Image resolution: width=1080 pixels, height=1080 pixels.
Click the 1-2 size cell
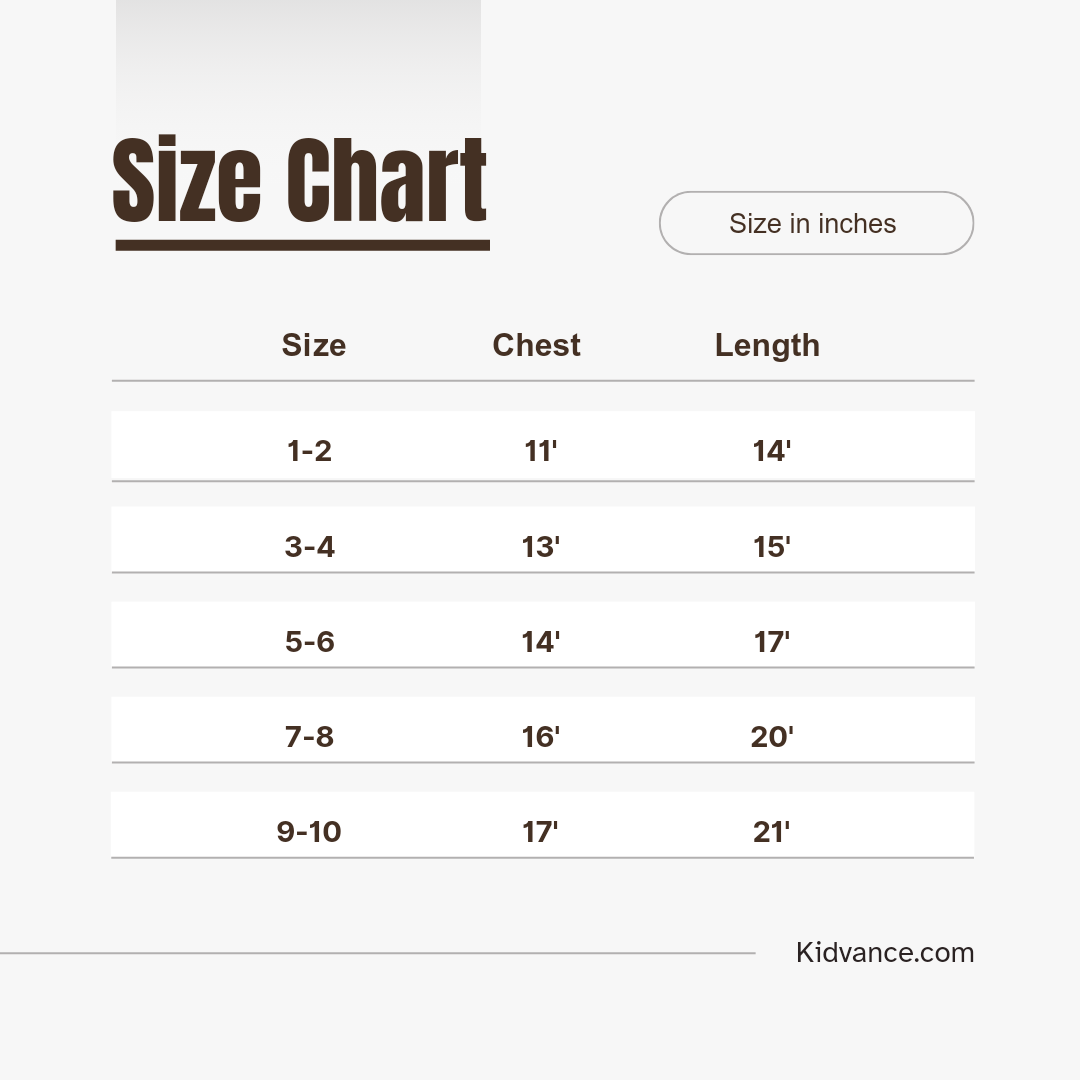coord(309,451)
